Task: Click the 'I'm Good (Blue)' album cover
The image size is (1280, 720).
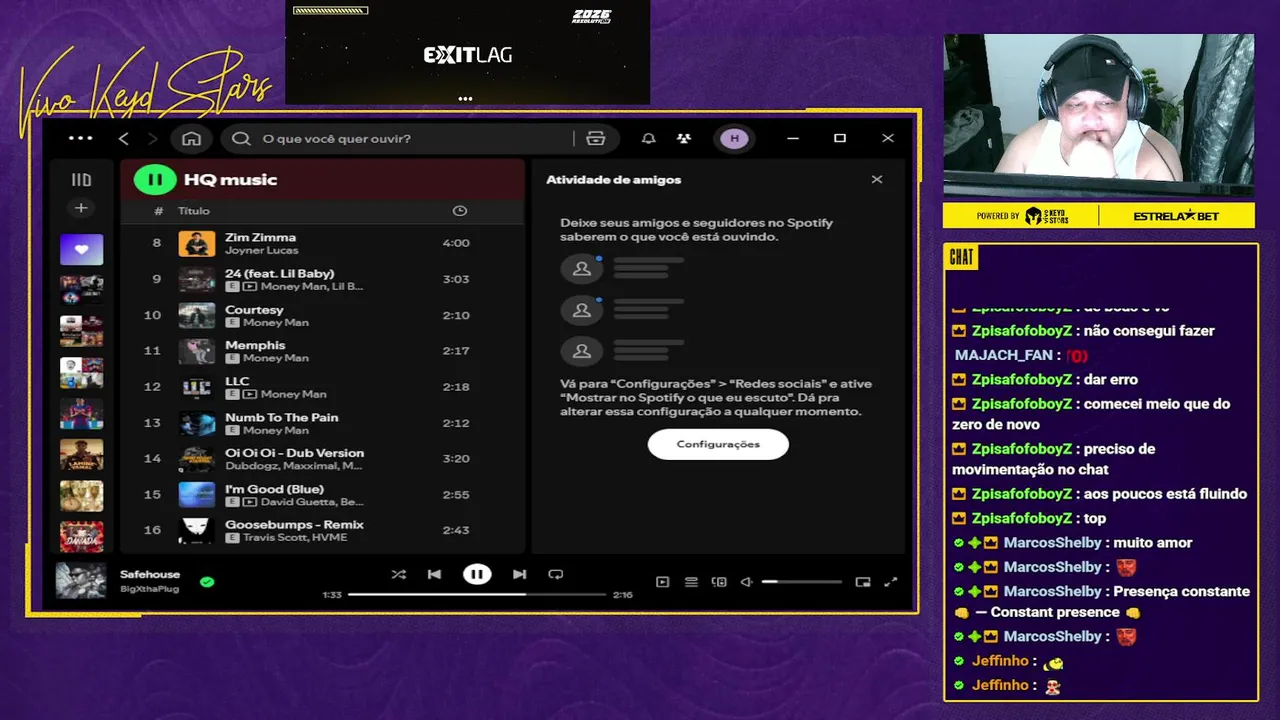Action: 197,495
